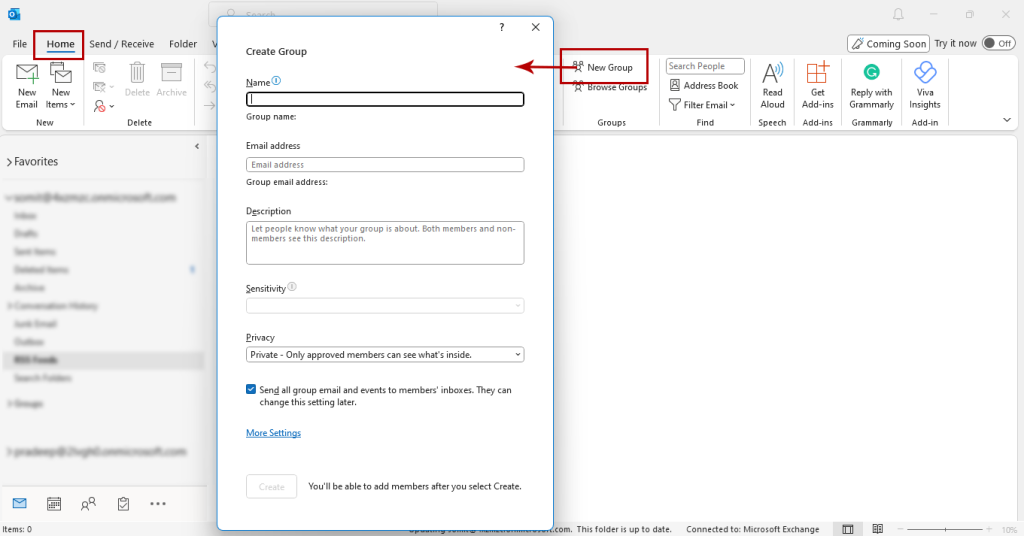Click the Name info icon
The image size is (1024, 536).
[276, 81]
